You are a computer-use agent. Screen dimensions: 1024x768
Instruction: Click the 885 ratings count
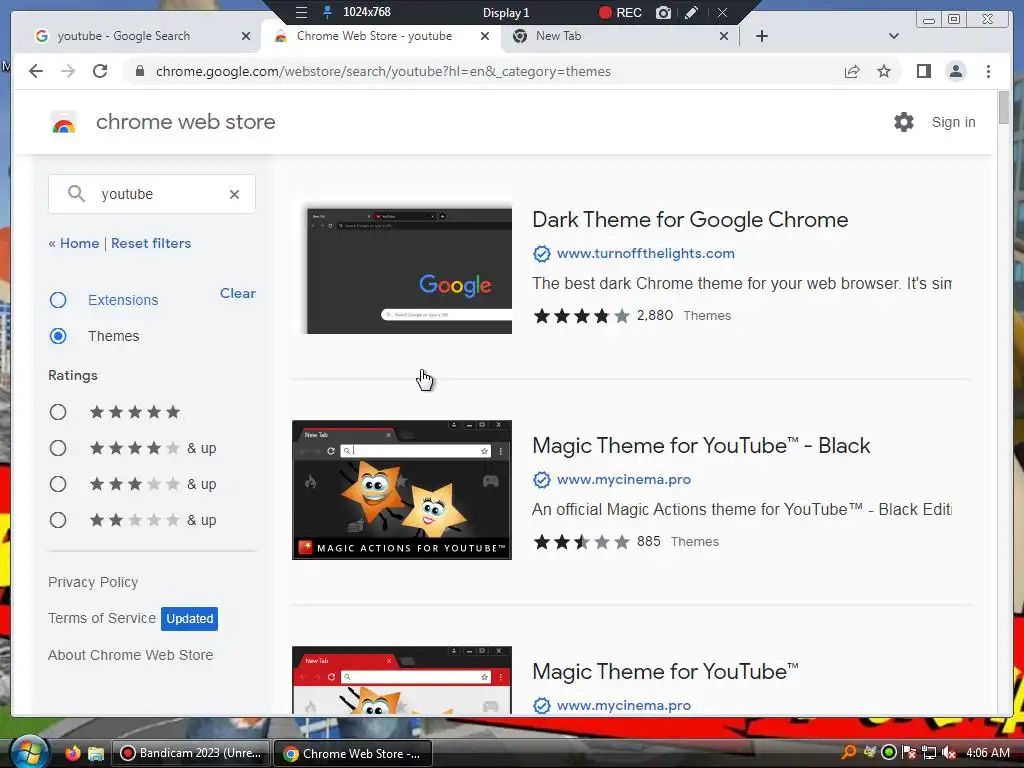click(648, 541)
